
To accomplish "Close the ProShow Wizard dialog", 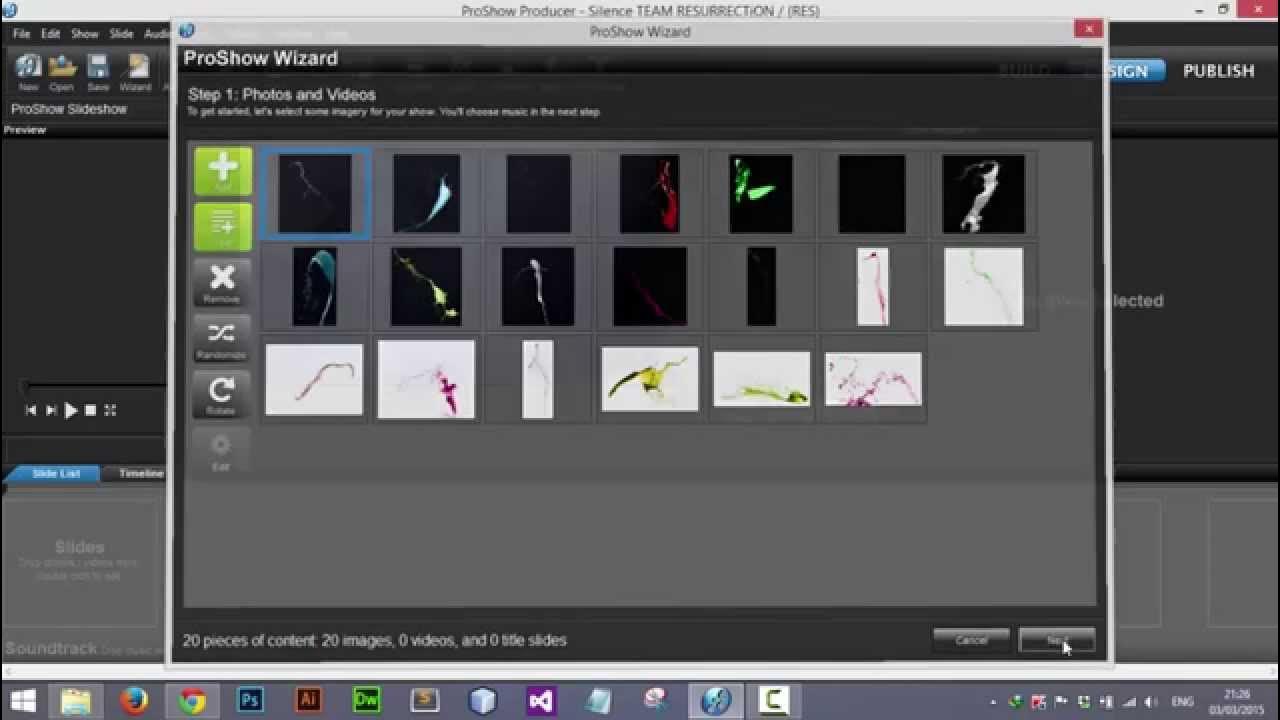I will tap(1088, 29).
